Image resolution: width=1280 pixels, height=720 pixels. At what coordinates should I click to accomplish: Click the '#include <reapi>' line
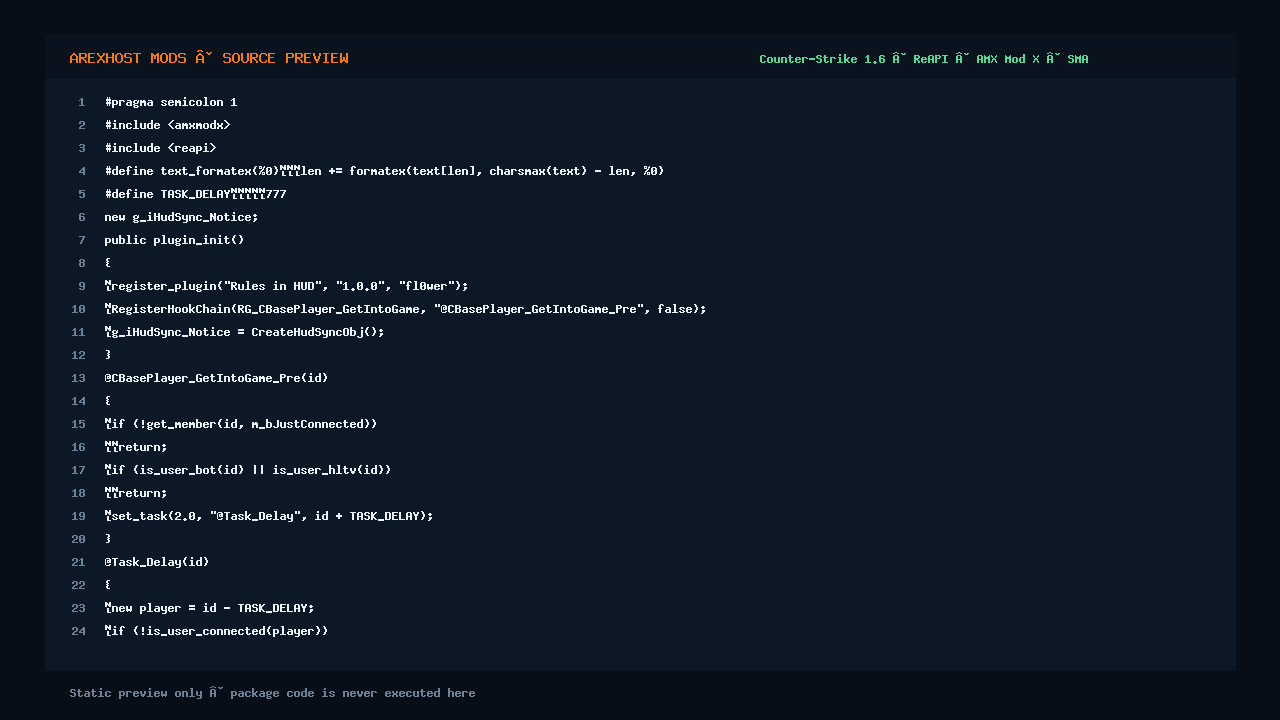pyautogui.click(x=160, y=148)
